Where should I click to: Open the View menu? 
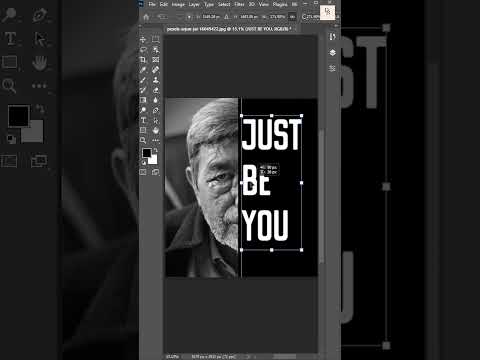click(x=264, y=4)
